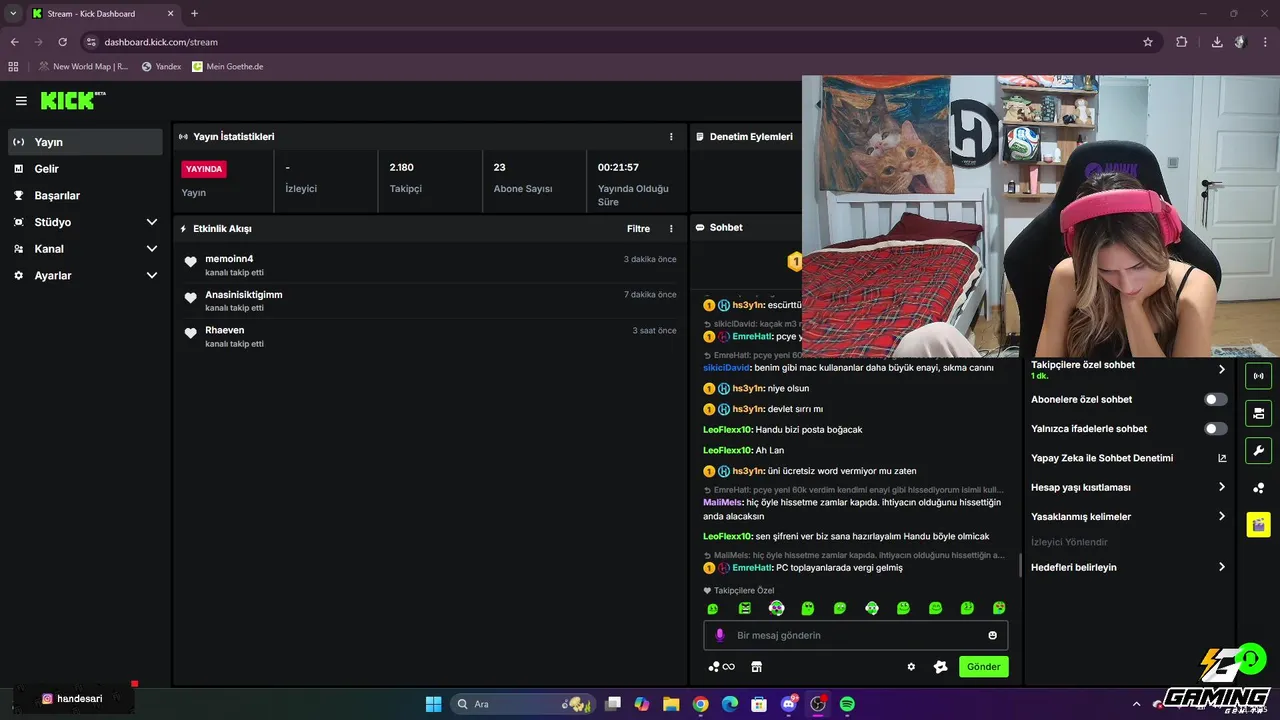Bookmark this page with the star icon

(1148, 42)
